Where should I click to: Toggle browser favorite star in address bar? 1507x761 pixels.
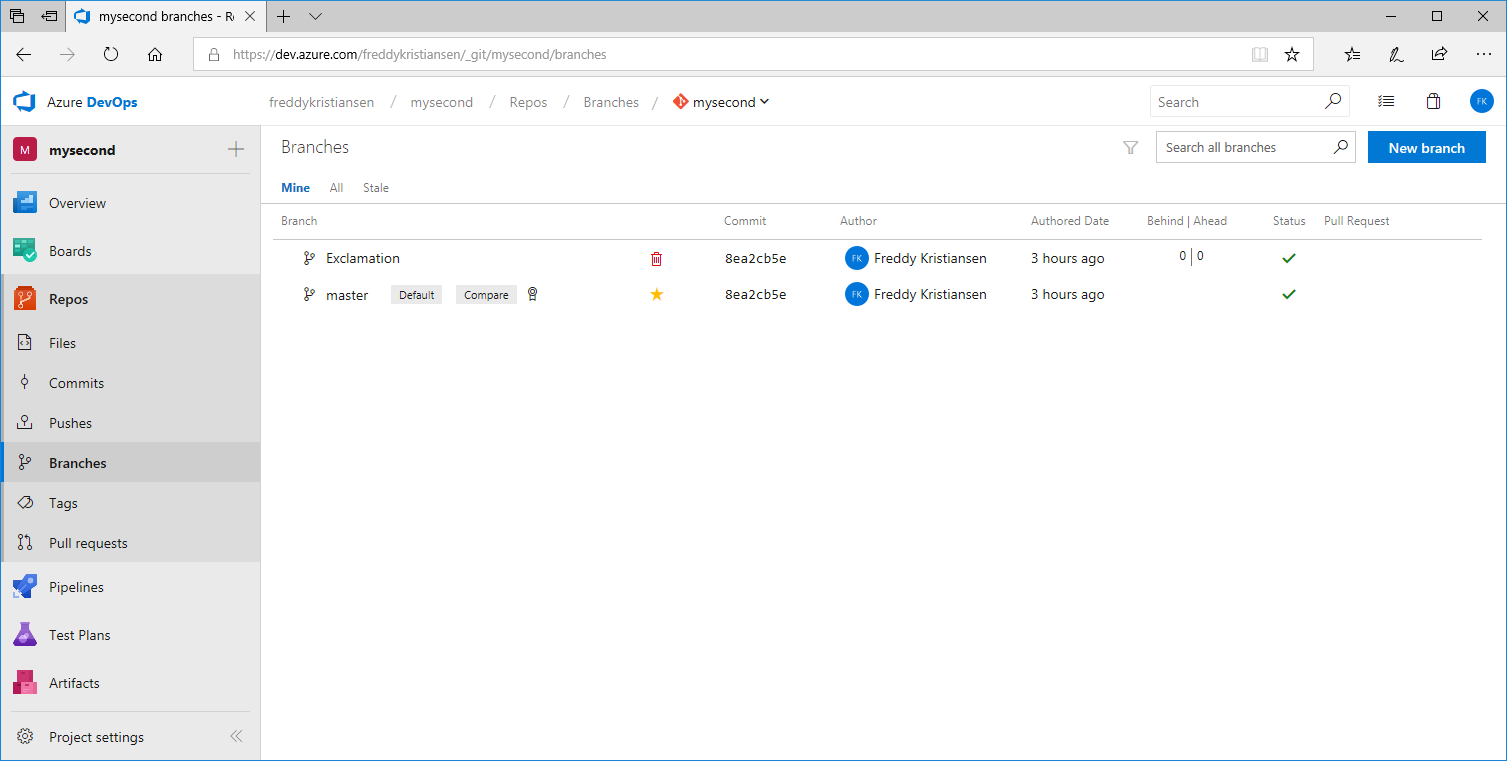1292,55
